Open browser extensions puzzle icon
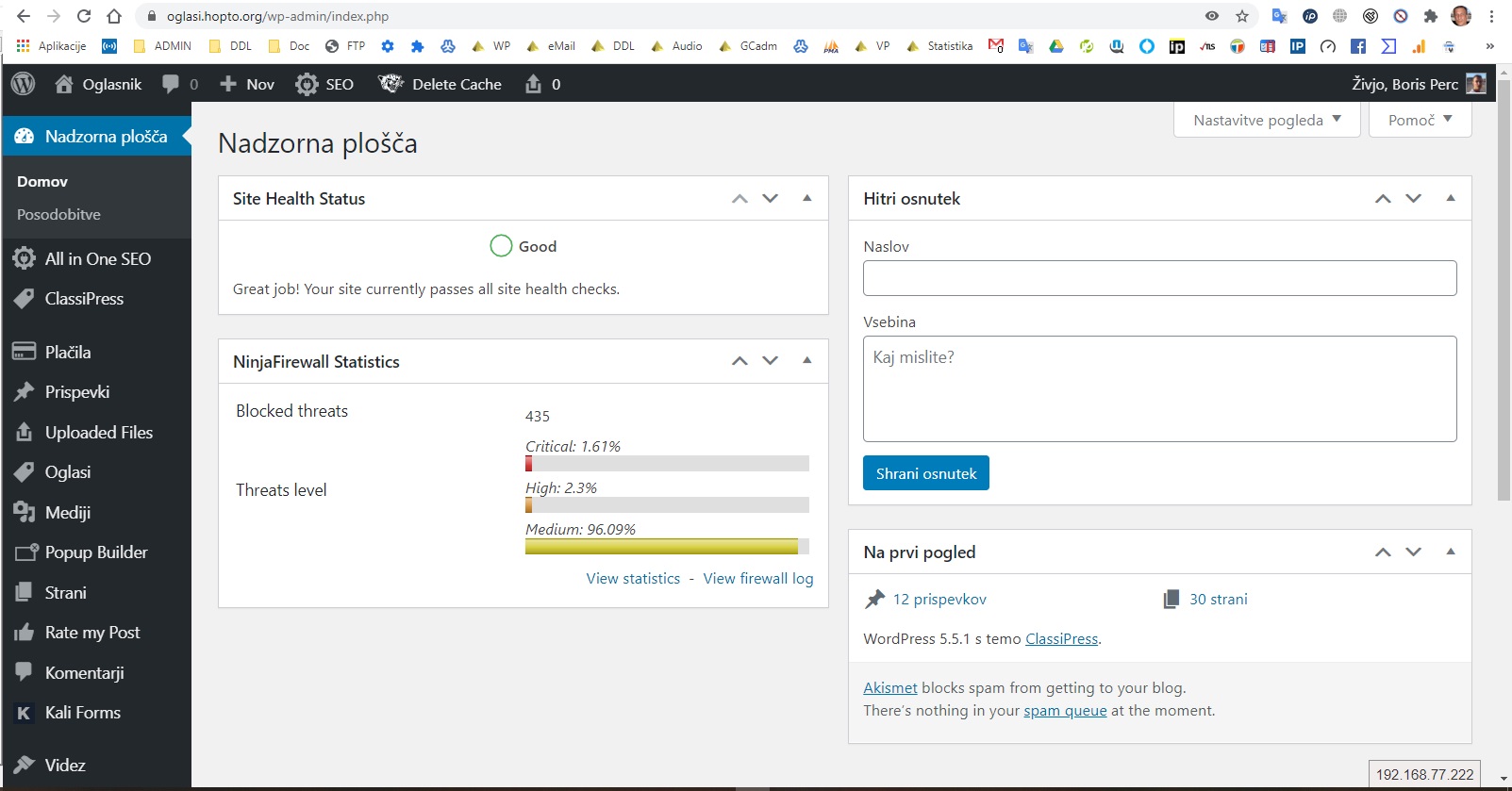Image resolution: width=1512 pixels, height=791 pixels. coord(1431,16)
